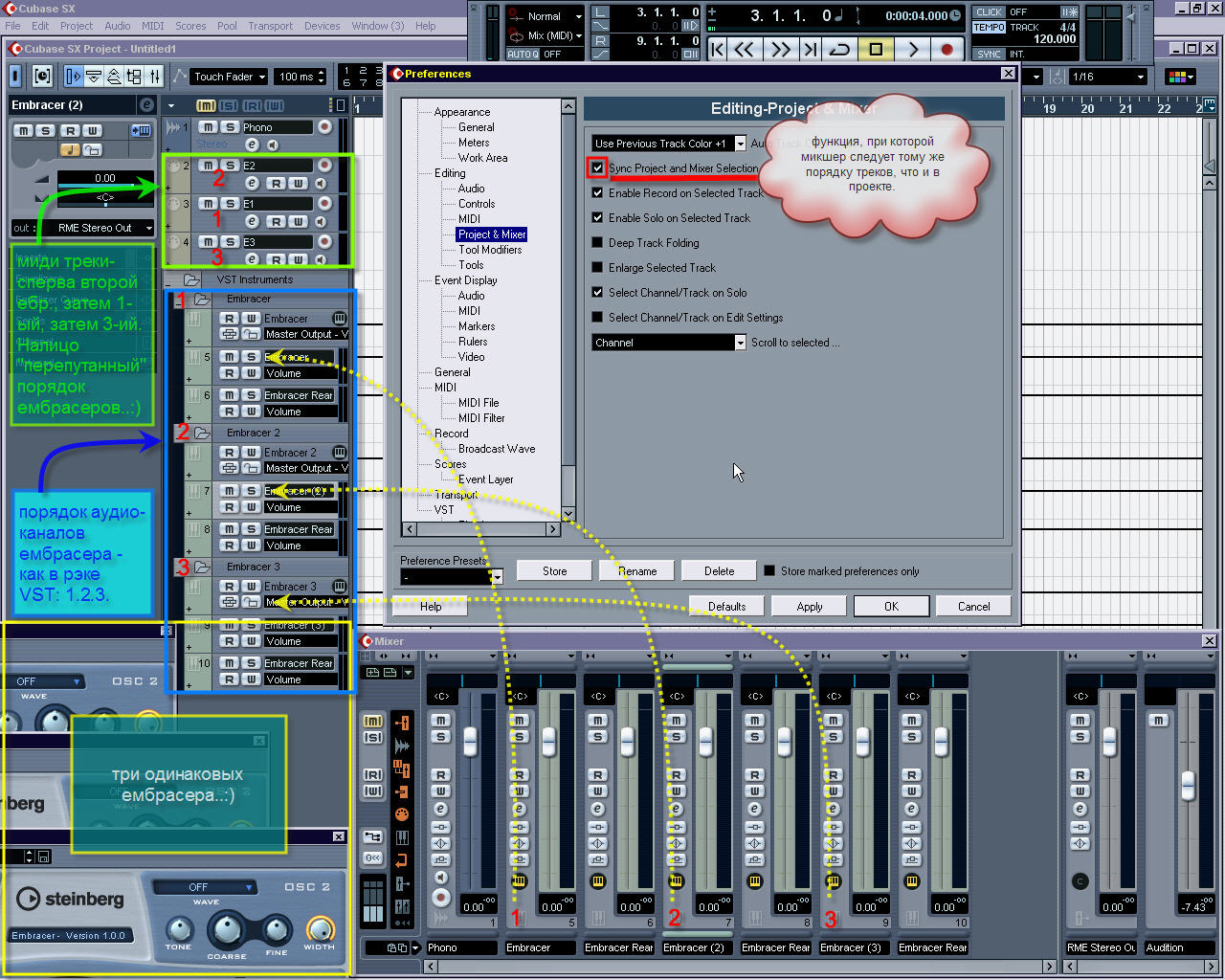This screenshot has width=1225, height=980.
Task: Click the piano keys icon in Mixer's channel-type strip
Action: coord(402,838)
